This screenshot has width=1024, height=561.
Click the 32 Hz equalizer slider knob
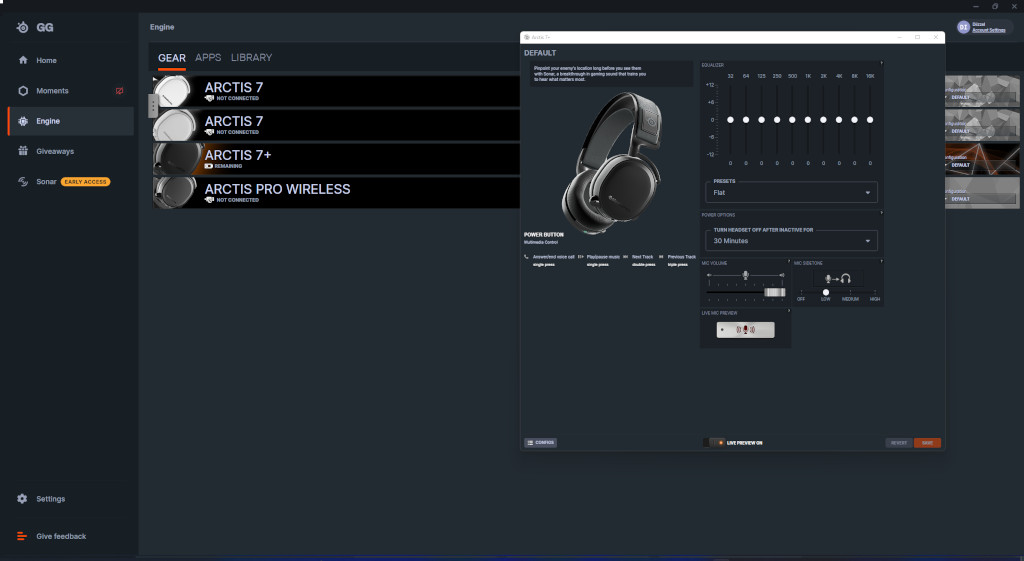tap(730, 120)
